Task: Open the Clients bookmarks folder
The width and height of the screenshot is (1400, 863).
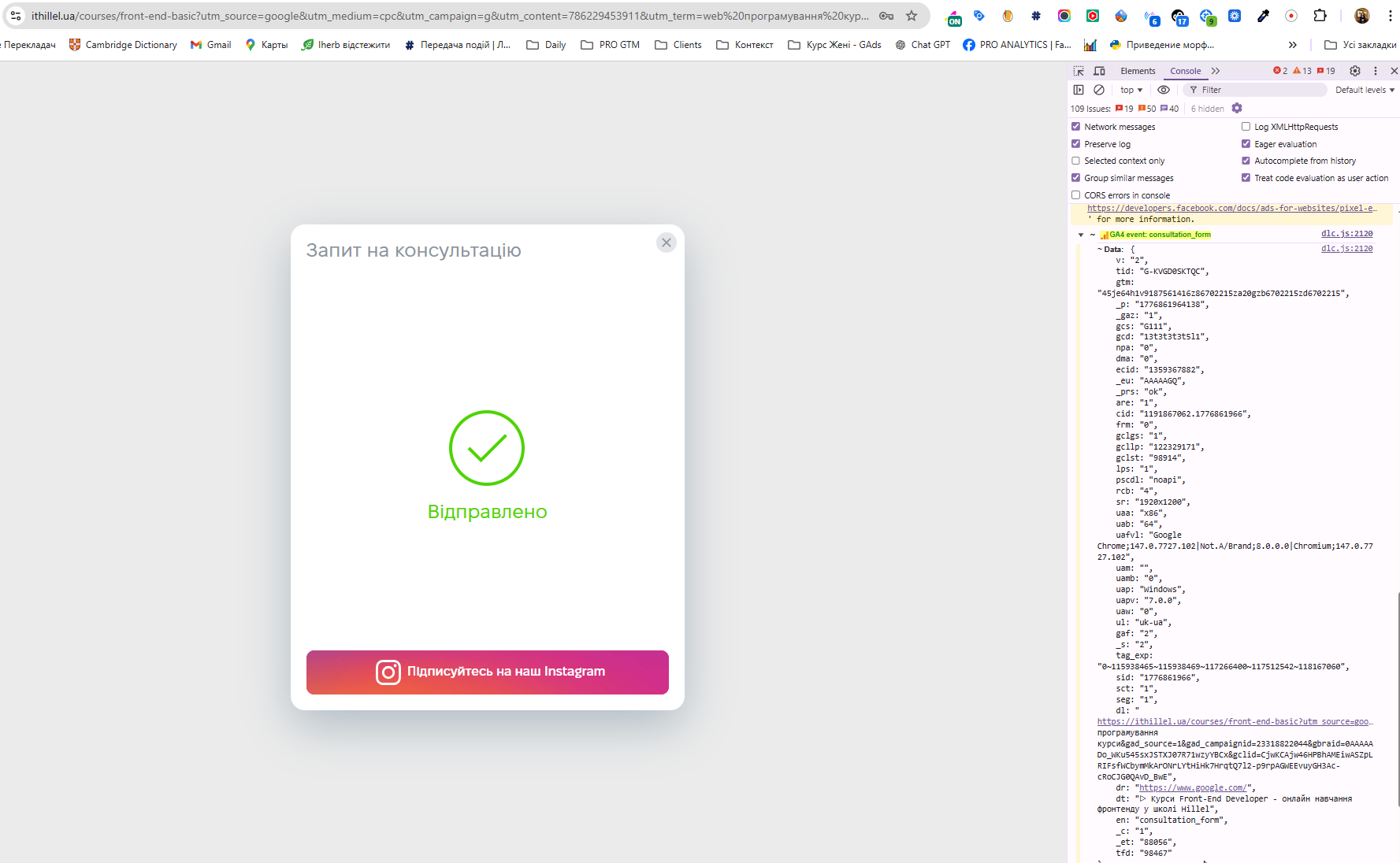Action: (678, 45)
